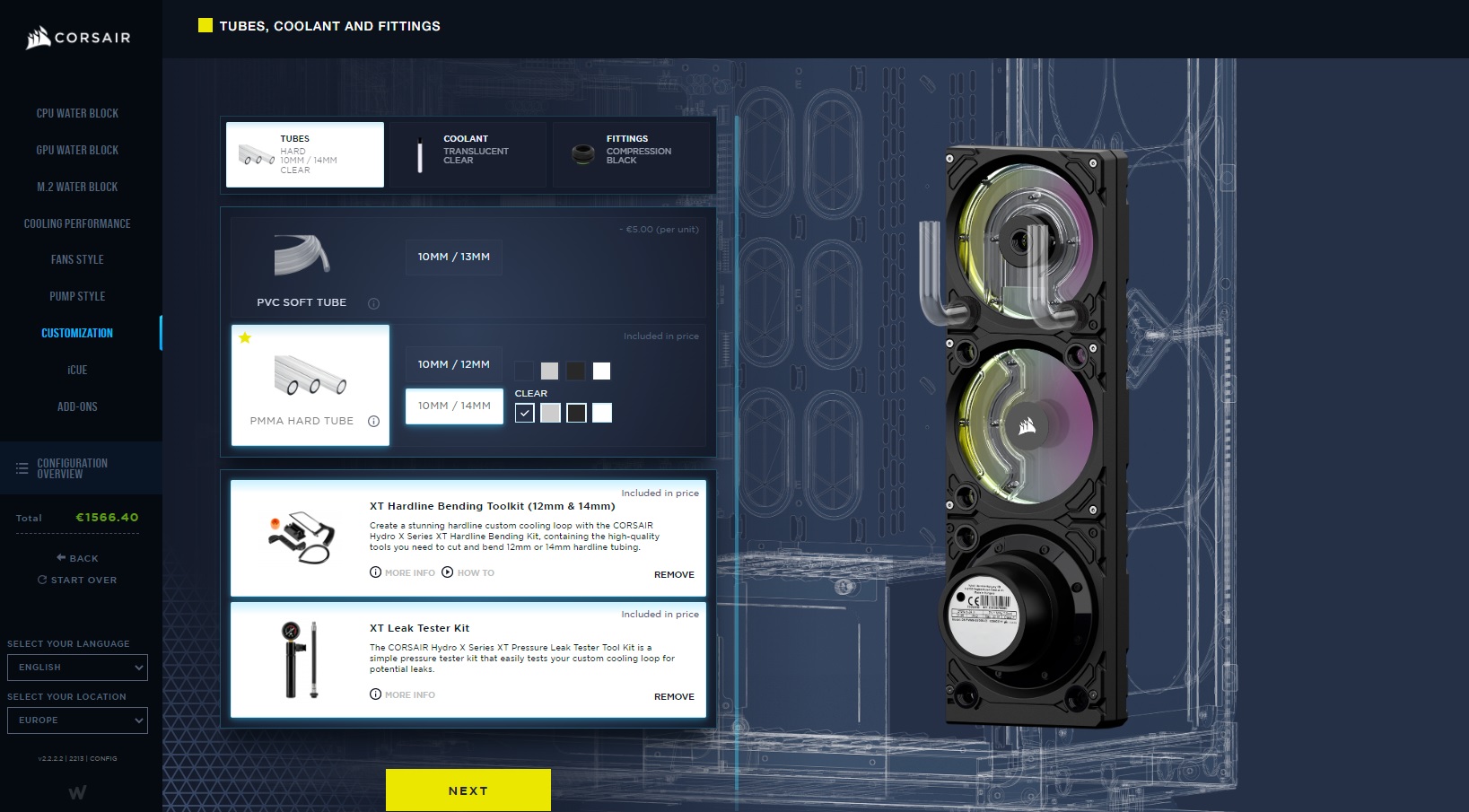Screen dimensions: 1469x812
Task: Go to CPU Water Block section
Action: [x=77, y=113]
